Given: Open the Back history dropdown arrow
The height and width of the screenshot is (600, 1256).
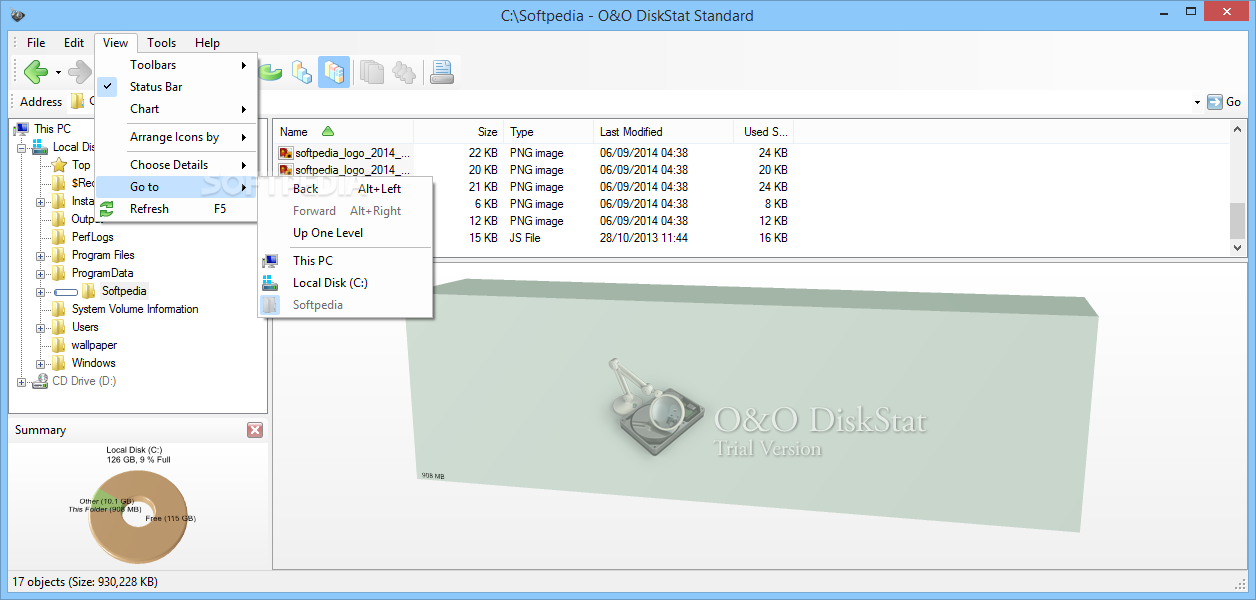Looking at the screenshot, I should click(58, 72).
